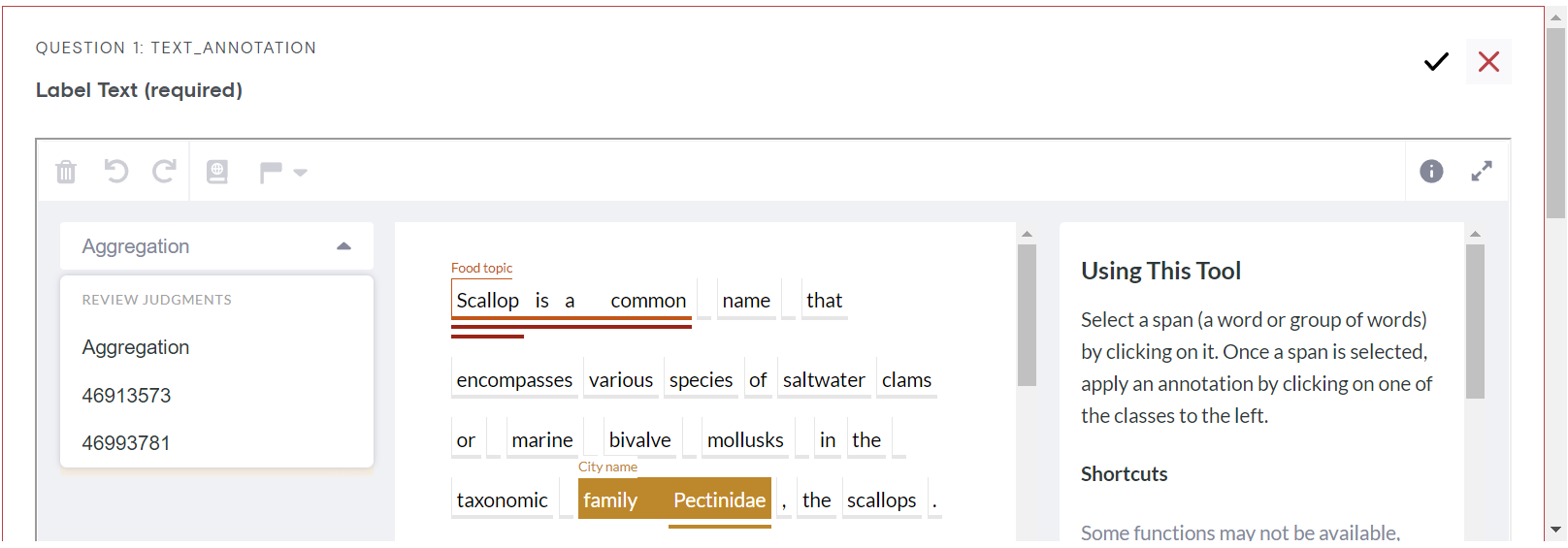This screenshot has width=1568, height=548.
Task: Expand annotation tool to fullscreen
Action: 1482,172
